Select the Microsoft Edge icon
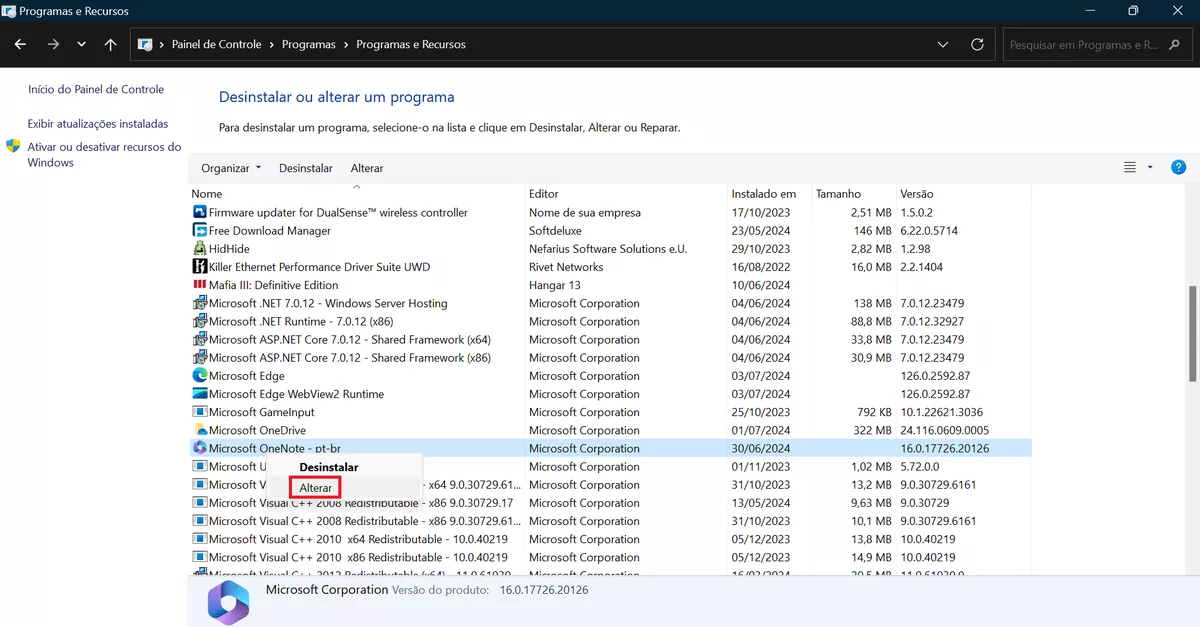 pyautogui.click(x=199, y=376)
